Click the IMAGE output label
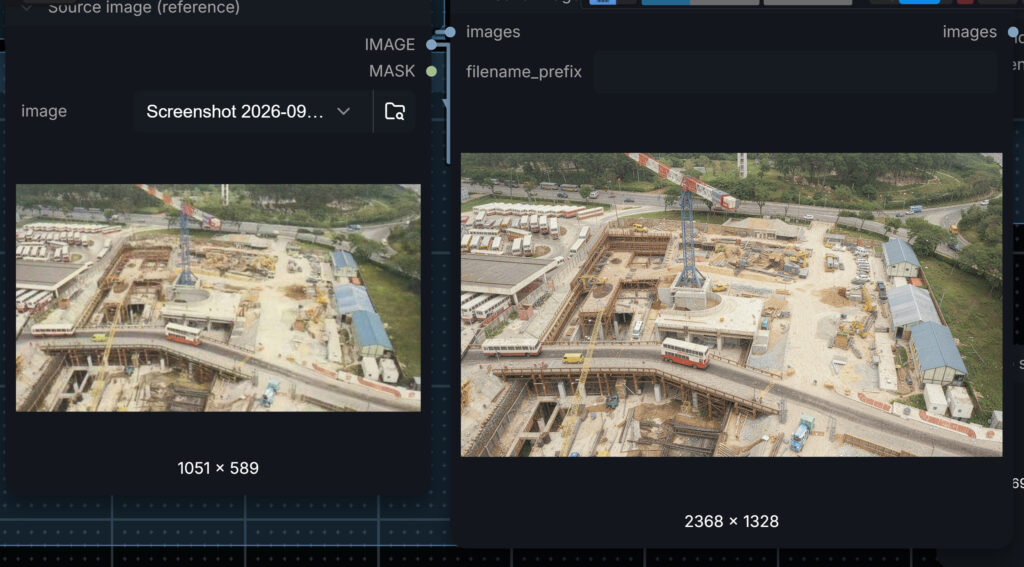The width and height of the screenshot is (1024, 567). point(390,44)
